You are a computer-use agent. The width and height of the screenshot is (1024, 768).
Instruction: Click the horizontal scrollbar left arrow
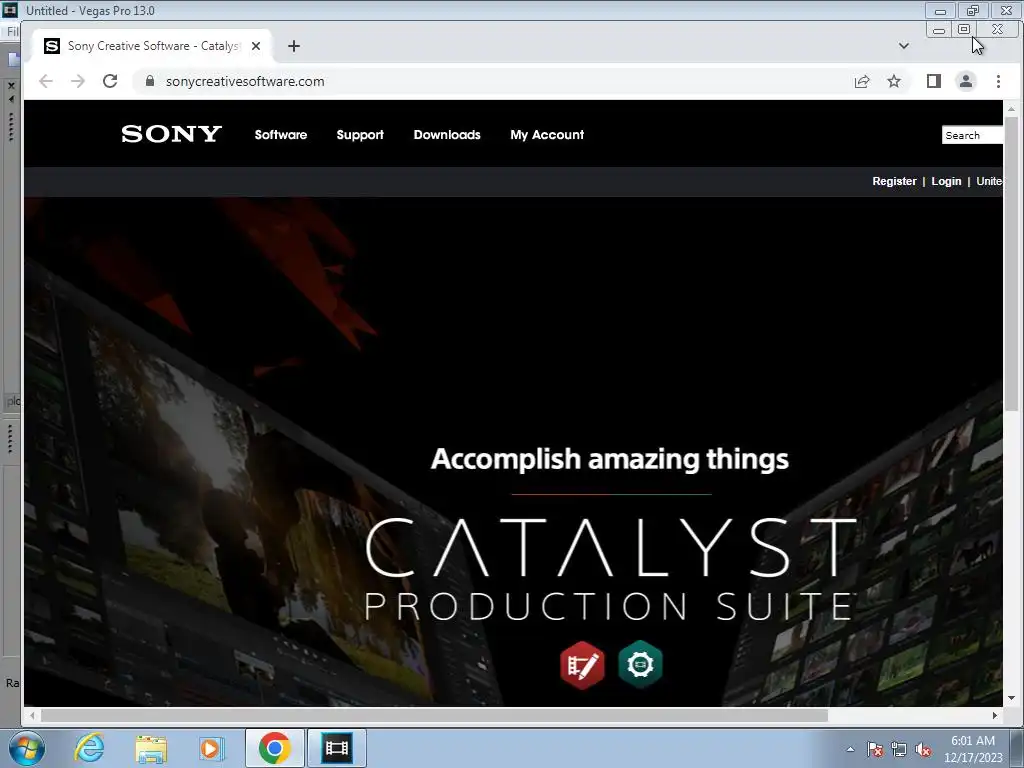tap(32, 716)
